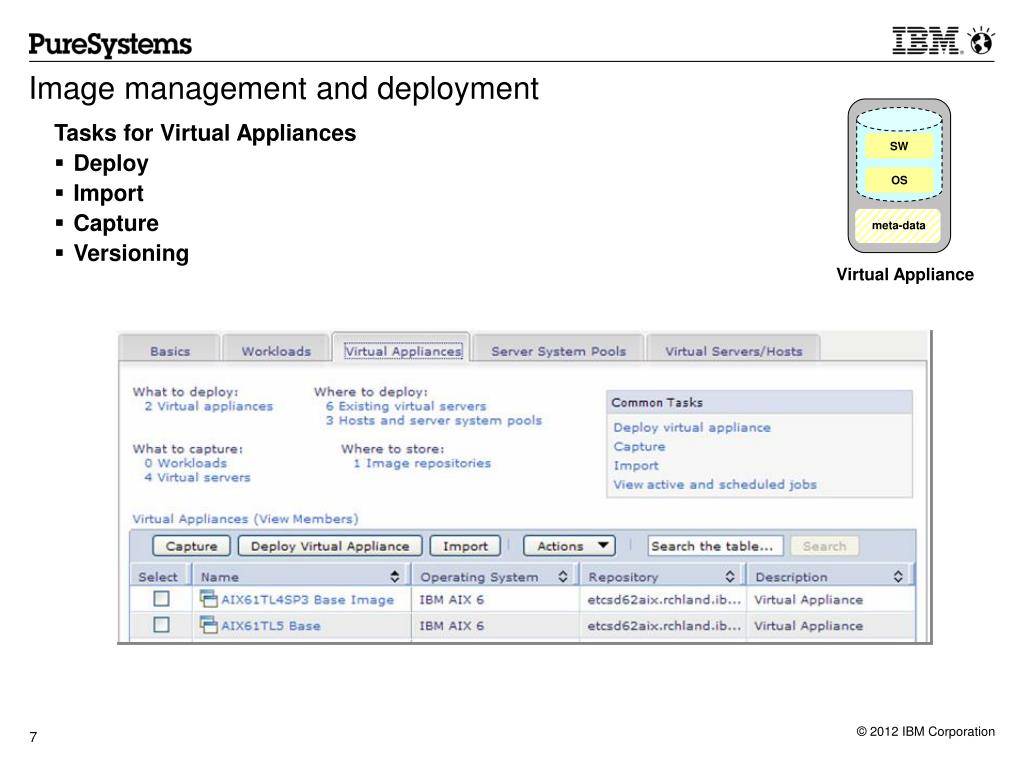
Task: Click the Virtual Appliance description for AIX61TL4SP3
Action: click(x=808, y=600)
